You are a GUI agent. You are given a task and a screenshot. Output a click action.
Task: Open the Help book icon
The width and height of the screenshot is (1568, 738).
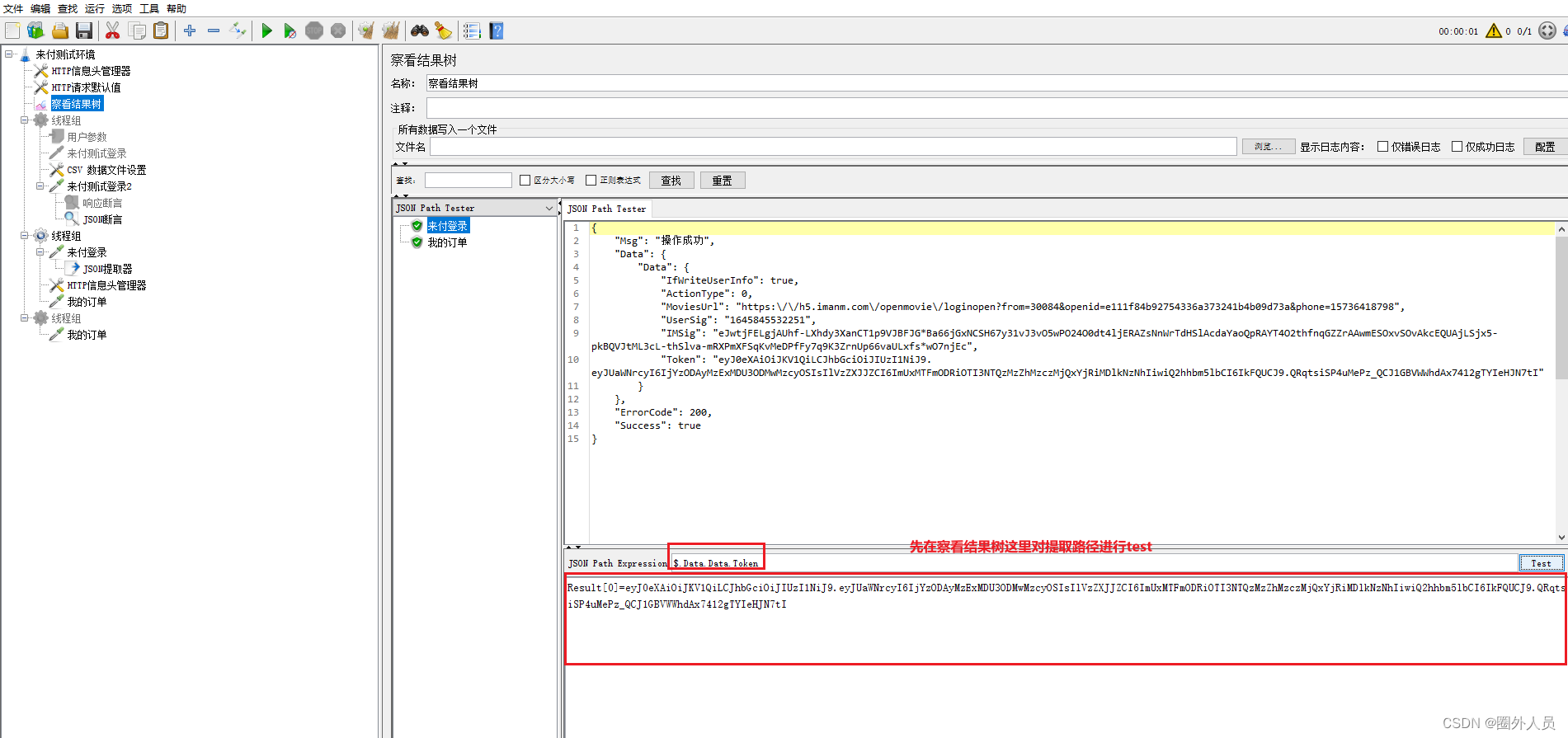click(x=497, y=31)
